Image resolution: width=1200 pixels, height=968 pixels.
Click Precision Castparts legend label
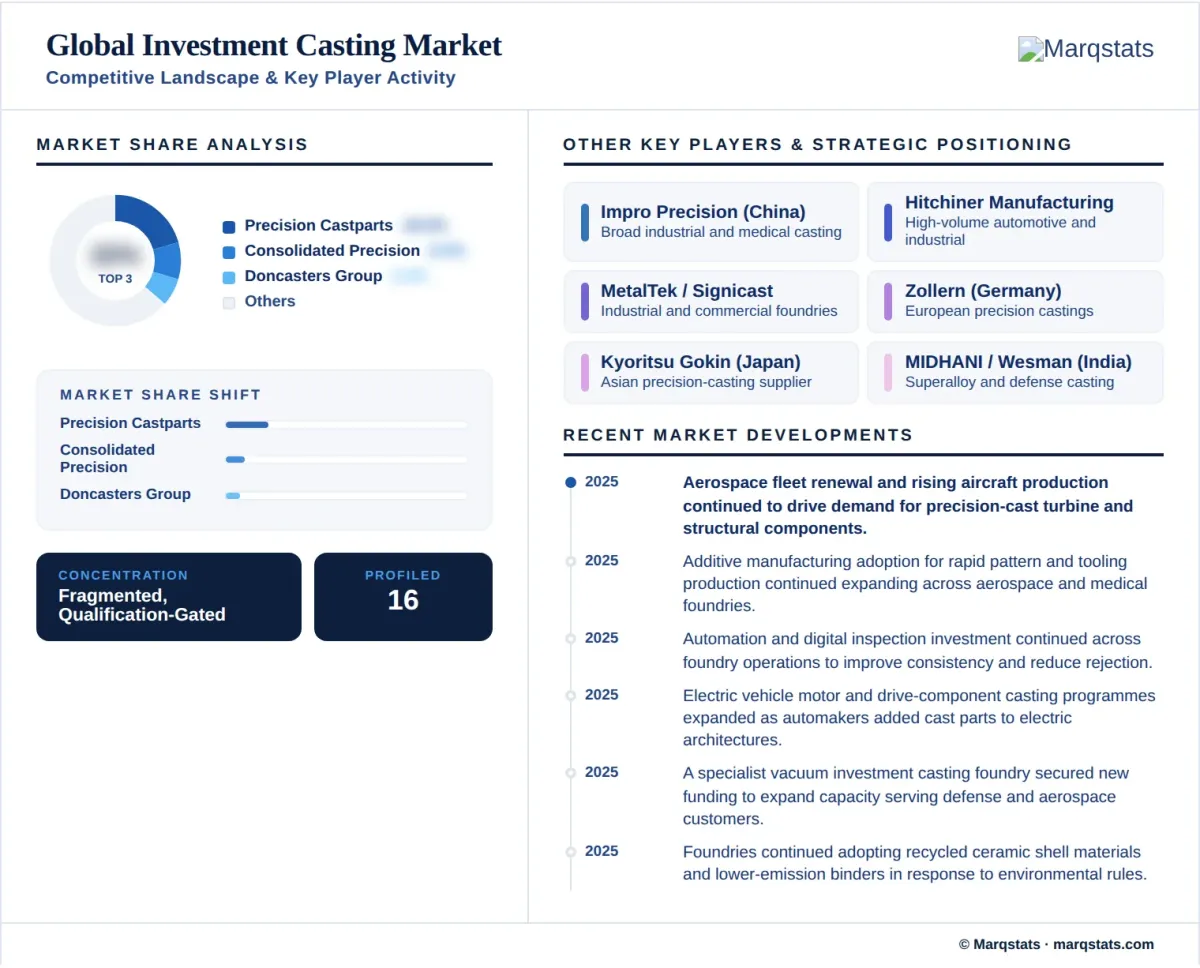(318, 226)
